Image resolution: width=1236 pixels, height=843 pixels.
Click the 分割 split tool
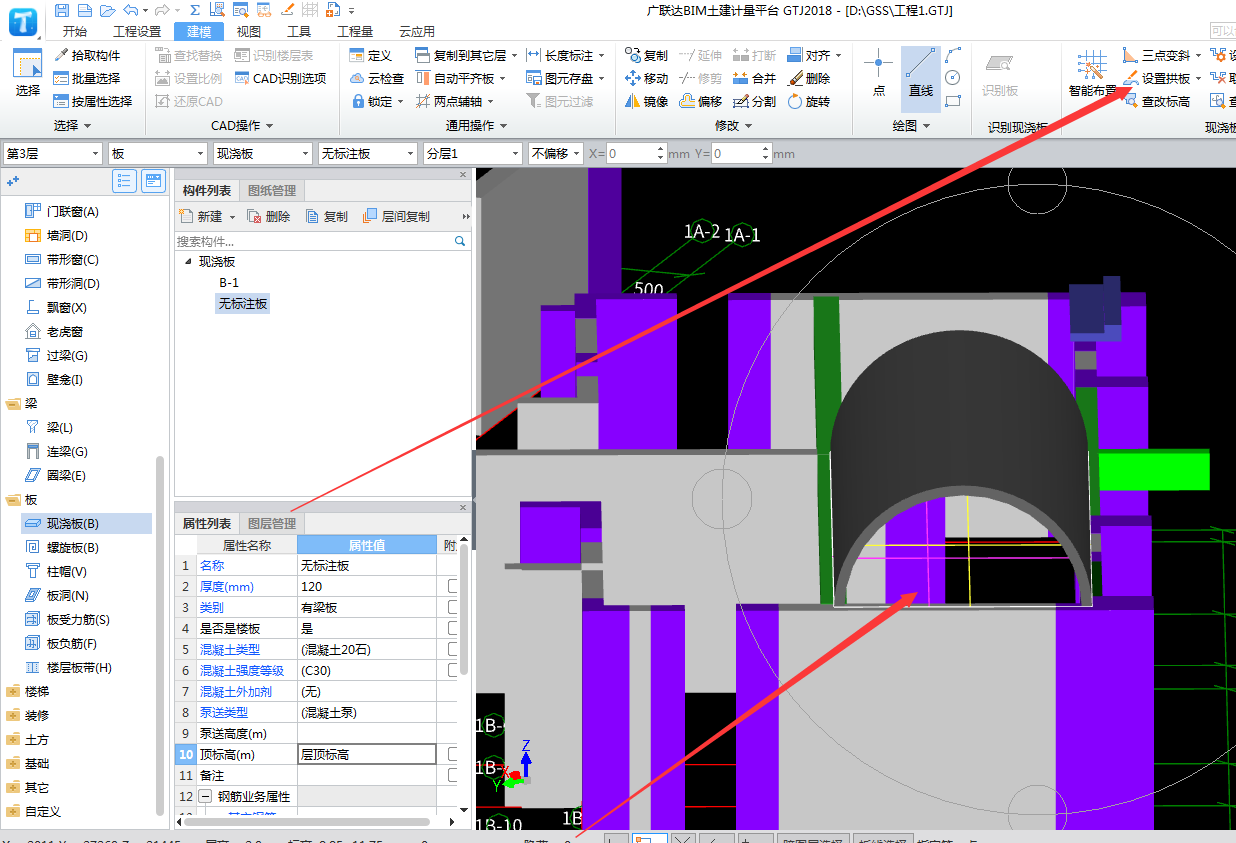[755, 101]
